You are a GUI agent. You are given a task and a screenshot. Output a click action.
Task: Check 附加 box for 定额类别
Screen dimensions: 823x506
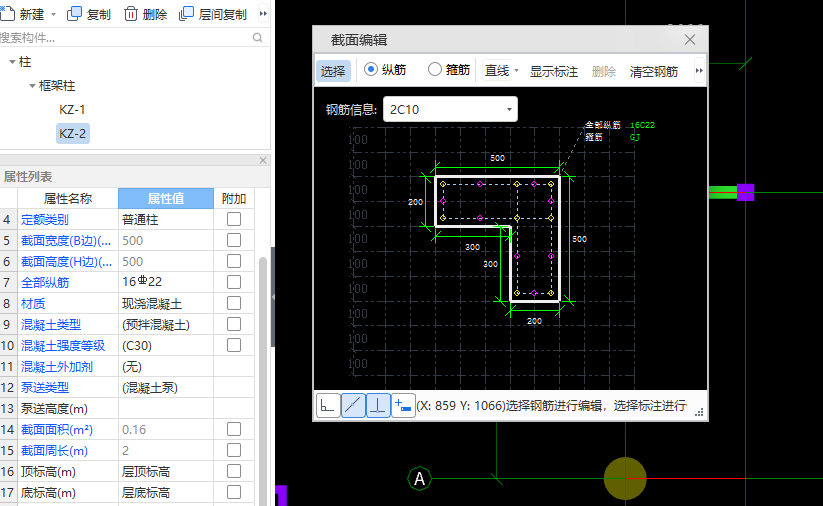(234, 219)
